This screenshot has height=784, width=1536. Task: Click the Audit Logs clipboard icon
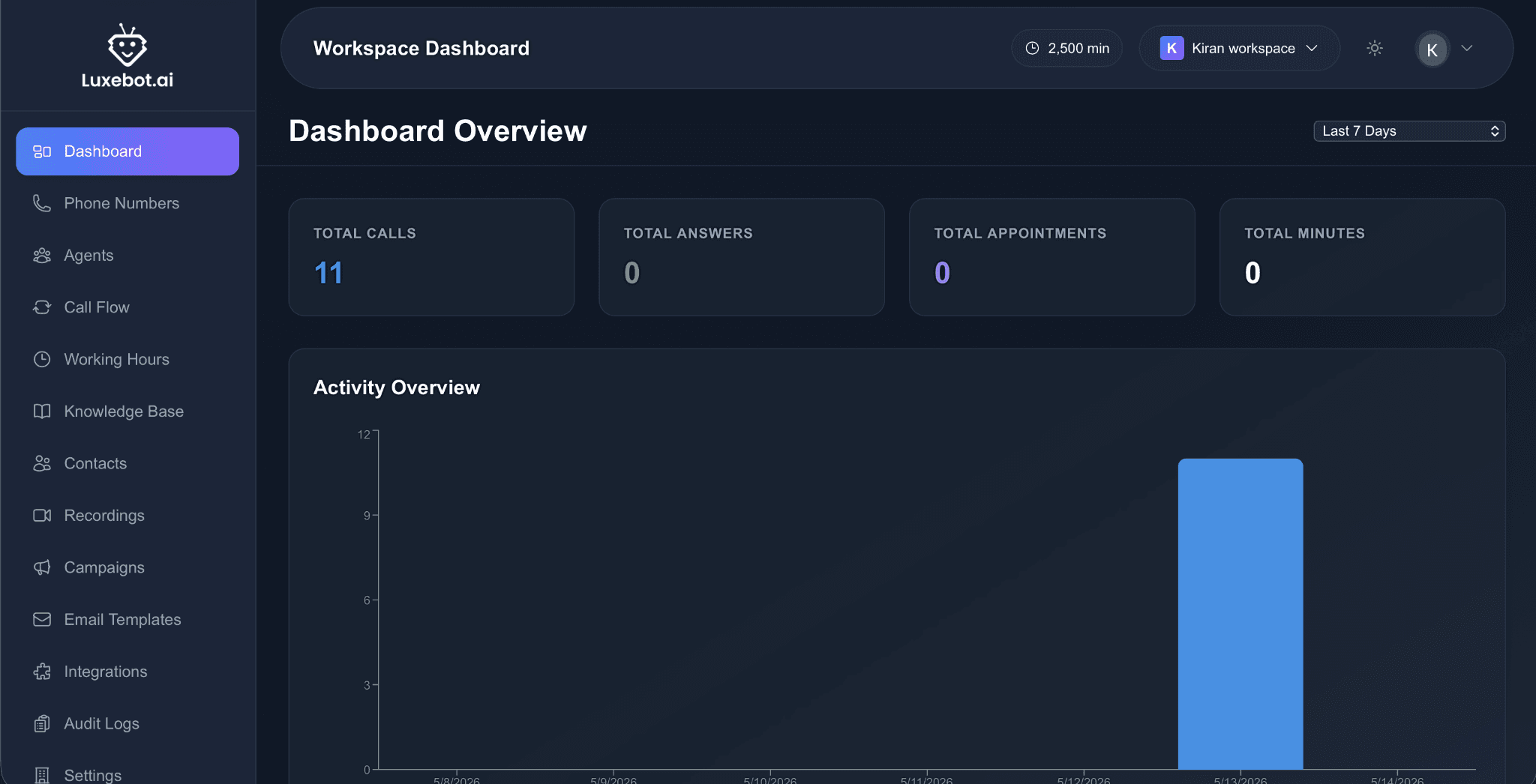42,723
